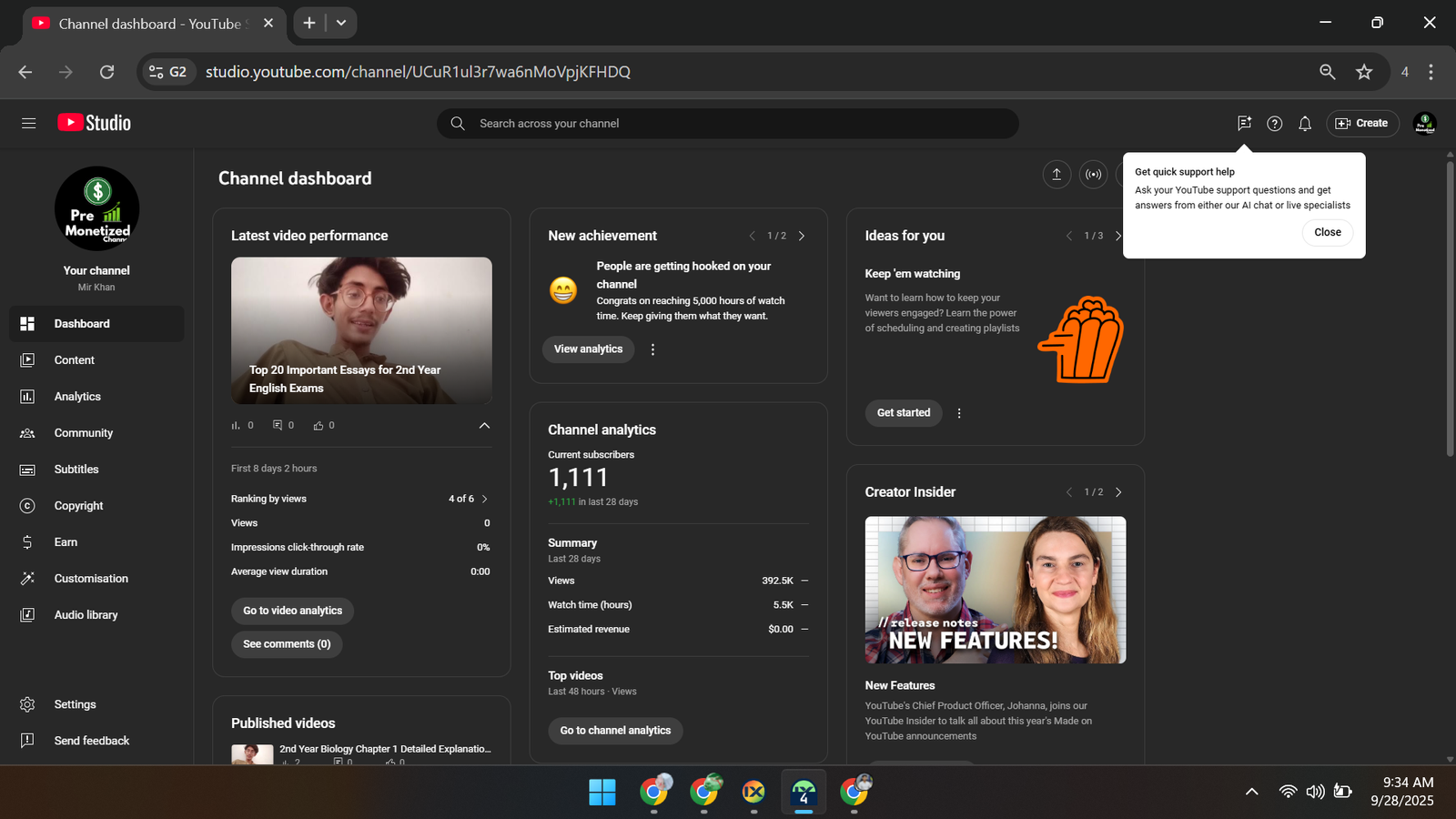Open the Windows Start menu
This screenshot has height=819, width=1456.
[602, 793]
